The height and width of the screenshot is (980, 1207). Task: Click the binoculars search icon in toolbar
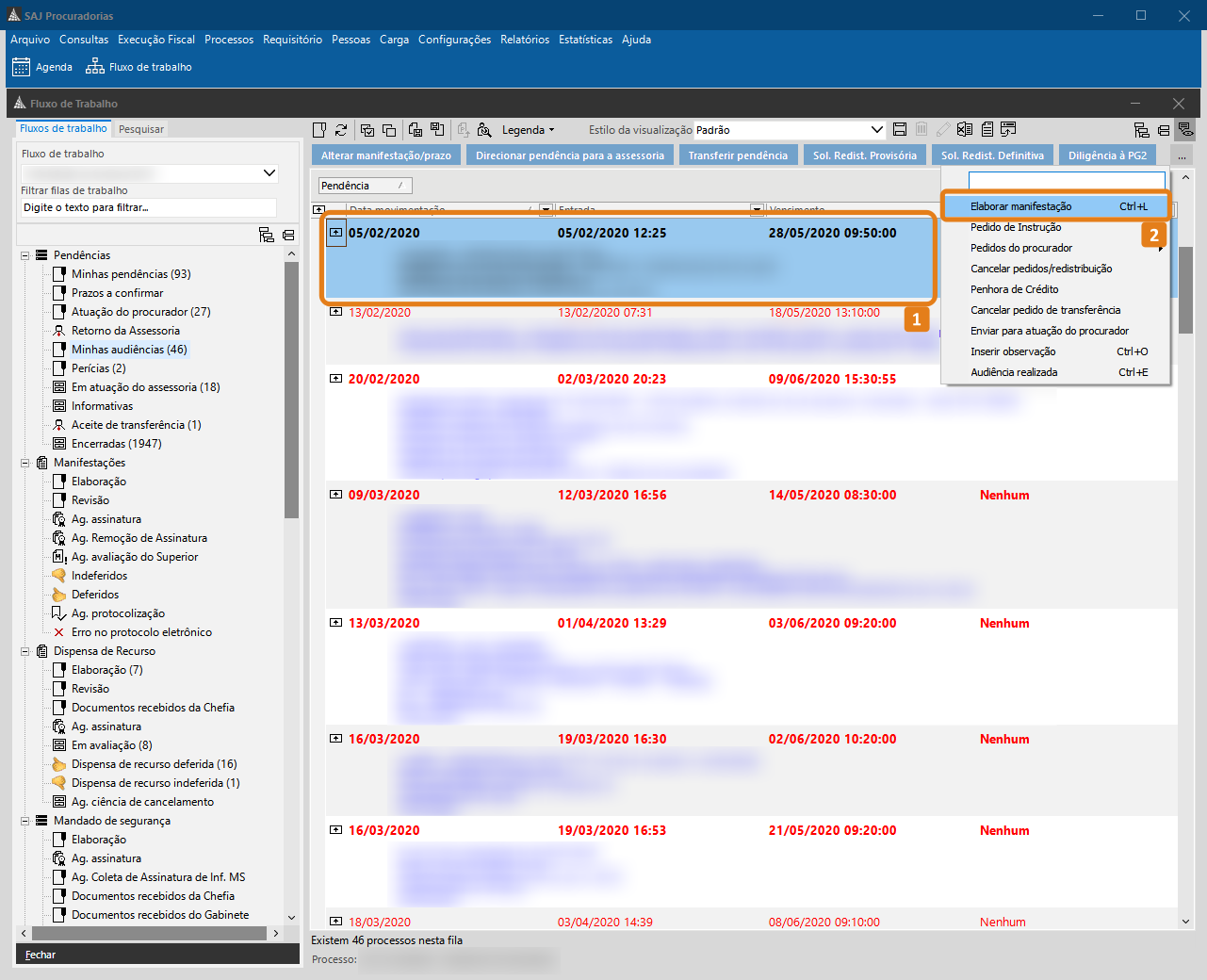[x=484, y=130]
